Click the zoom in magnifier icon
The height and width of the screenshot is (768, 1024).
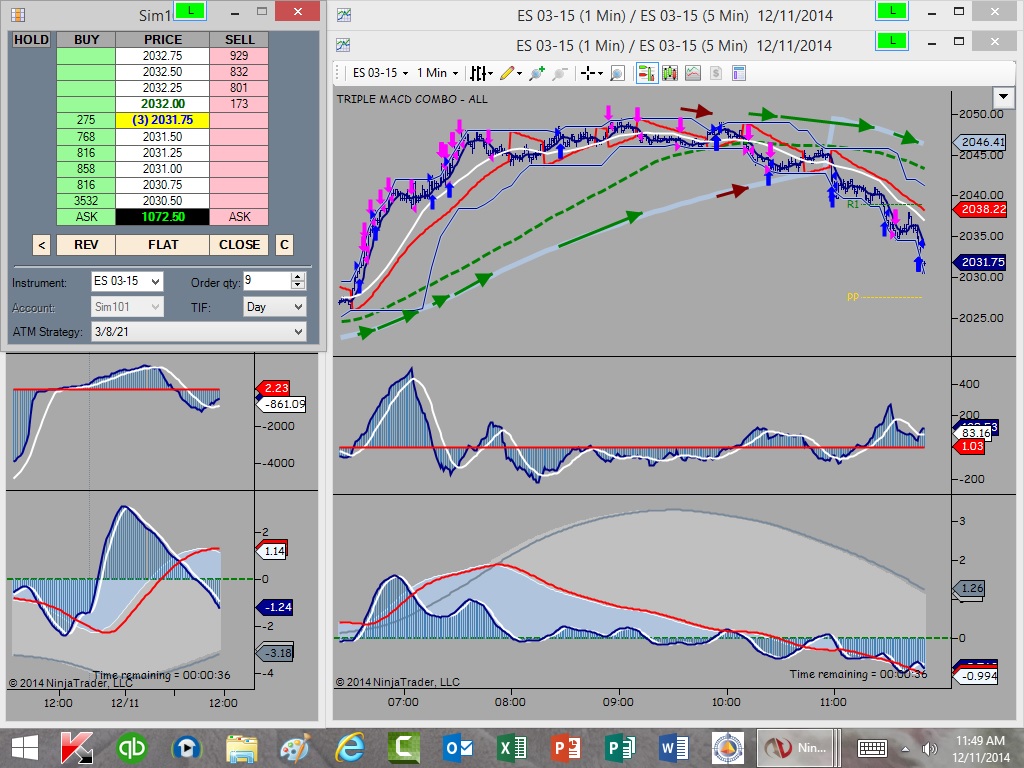coord(537,73)
